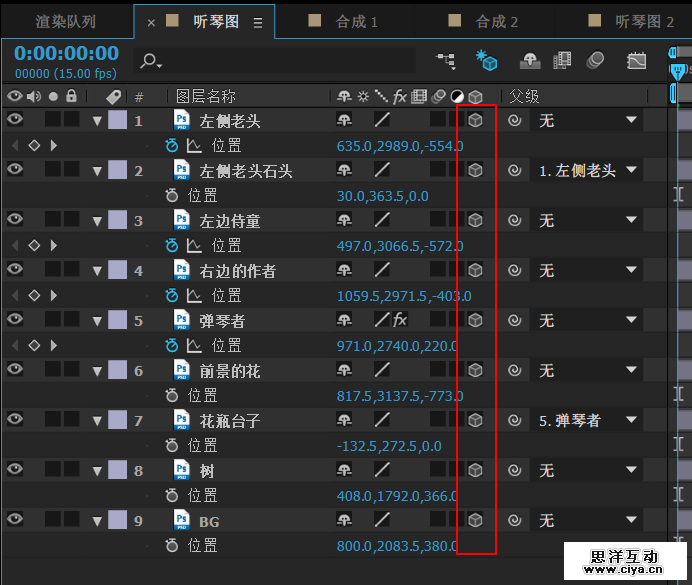The image size is (692, 585).
Task: Collapse the 前景的花 layer properties
Action: click(97, 371)
